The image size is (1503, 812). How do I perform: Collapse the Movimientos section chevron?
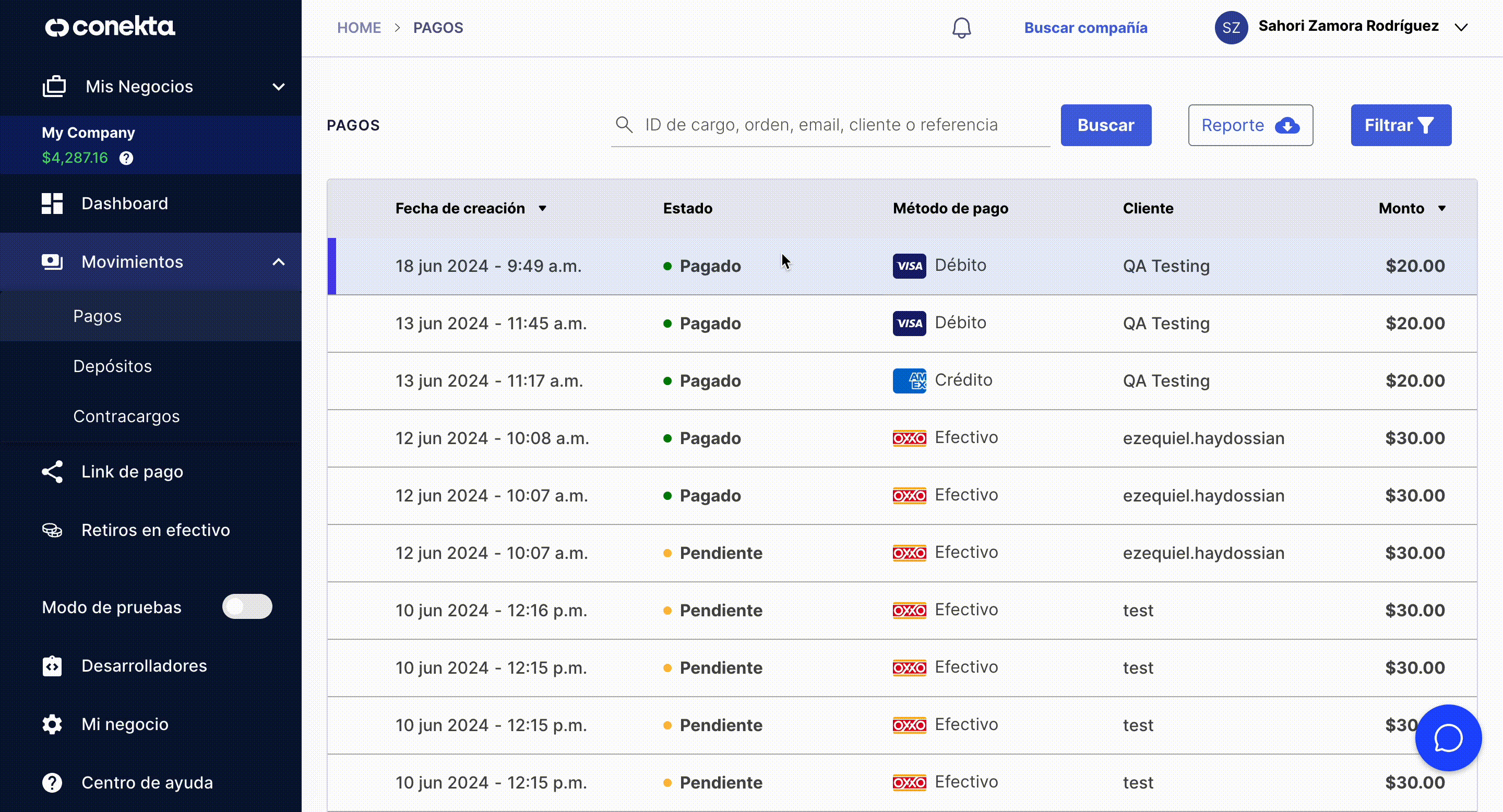coord(278,262)
